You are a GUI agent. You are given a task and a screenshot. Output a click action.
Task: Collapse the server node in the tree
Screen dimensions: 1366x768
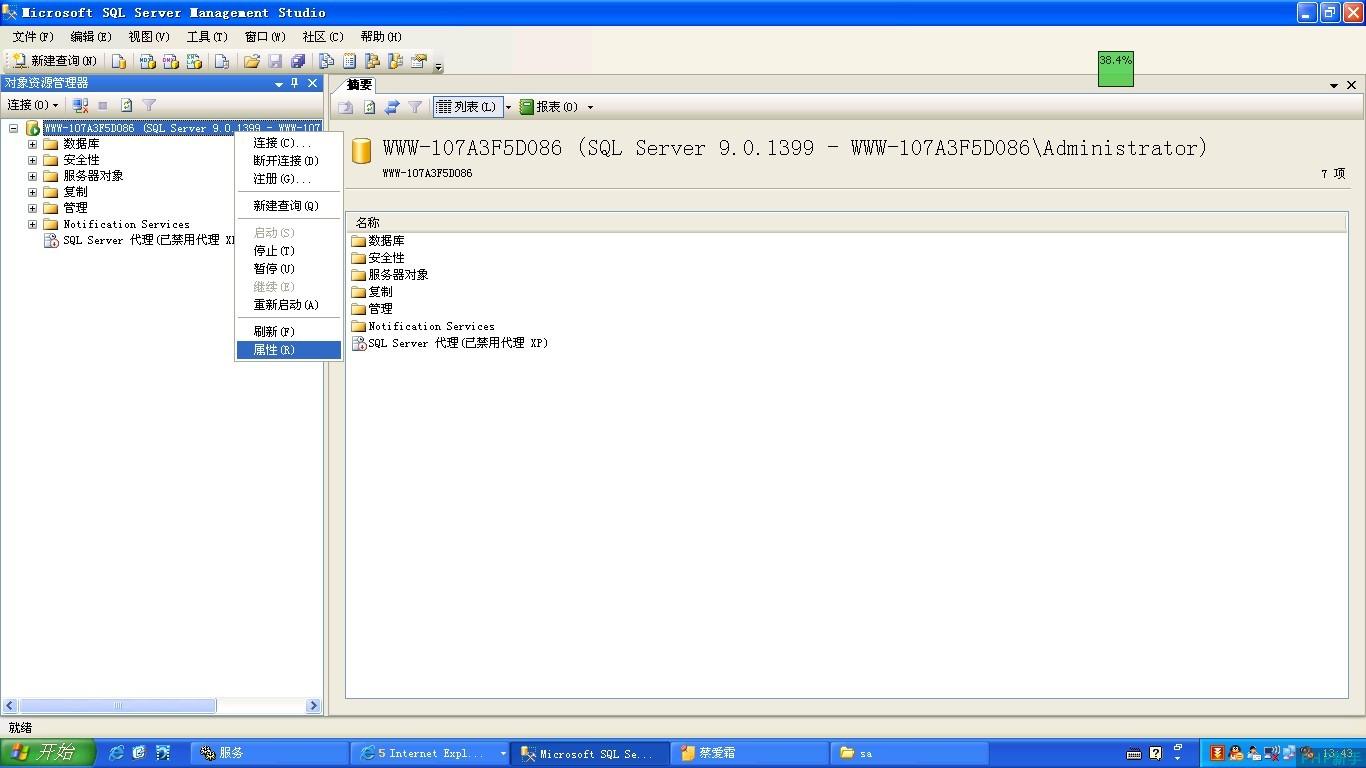(13, 128)
